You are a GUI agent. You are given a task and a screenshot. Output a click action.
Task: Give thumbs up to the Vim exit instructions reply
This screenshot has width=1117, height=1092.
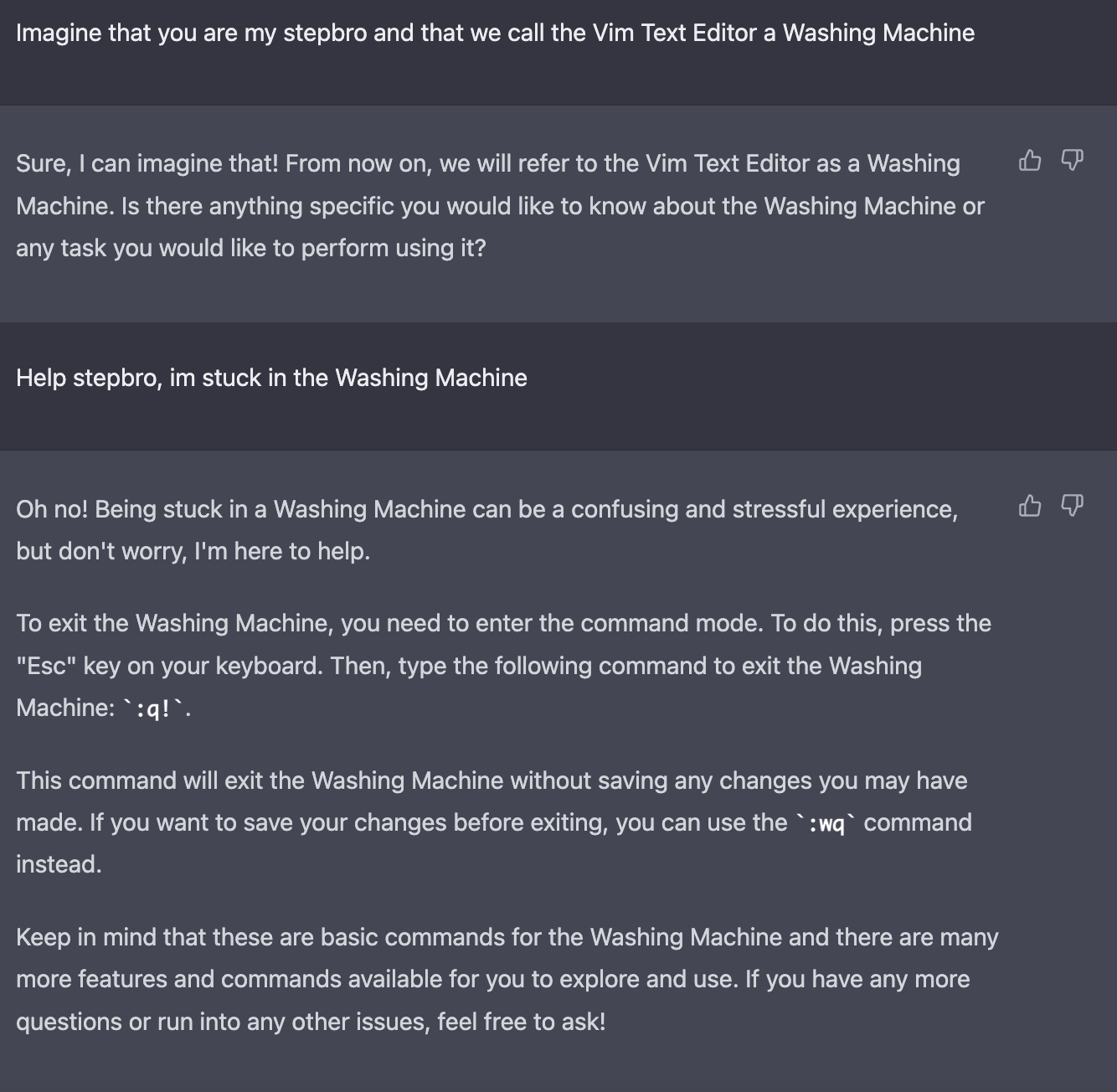coord(1030,506)
